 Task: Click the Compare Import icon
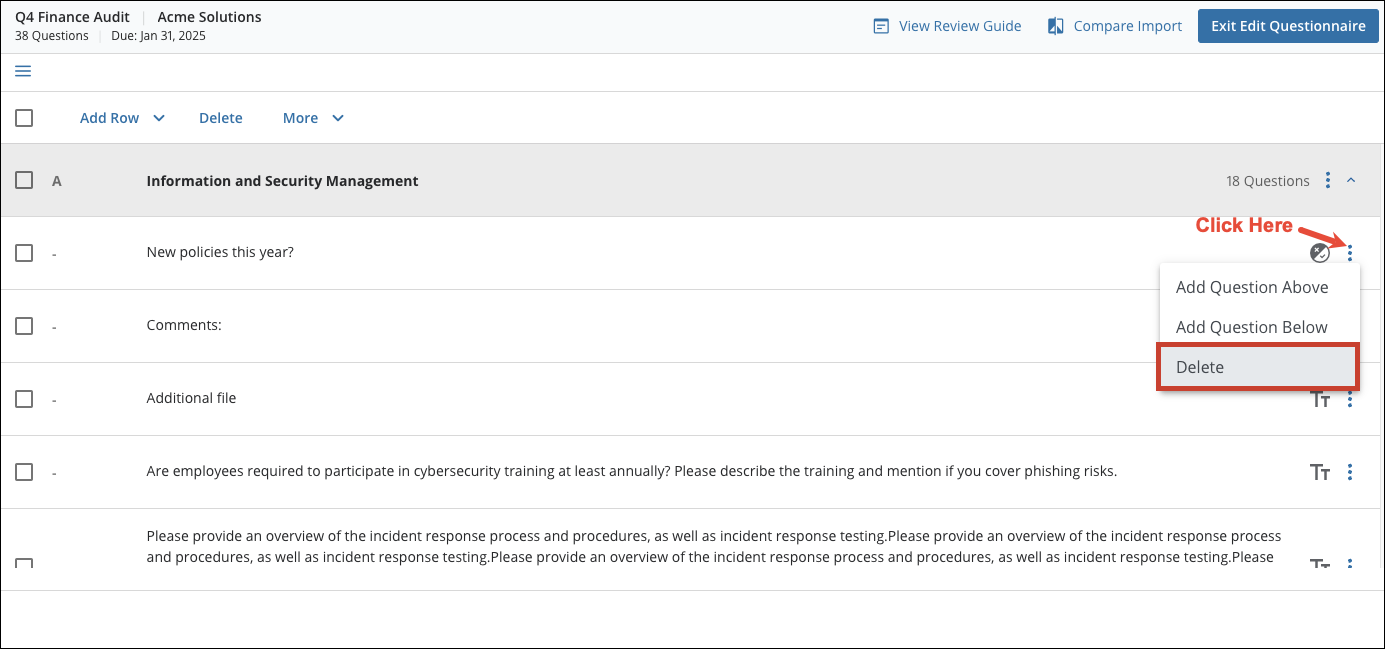coord(1055,26)
